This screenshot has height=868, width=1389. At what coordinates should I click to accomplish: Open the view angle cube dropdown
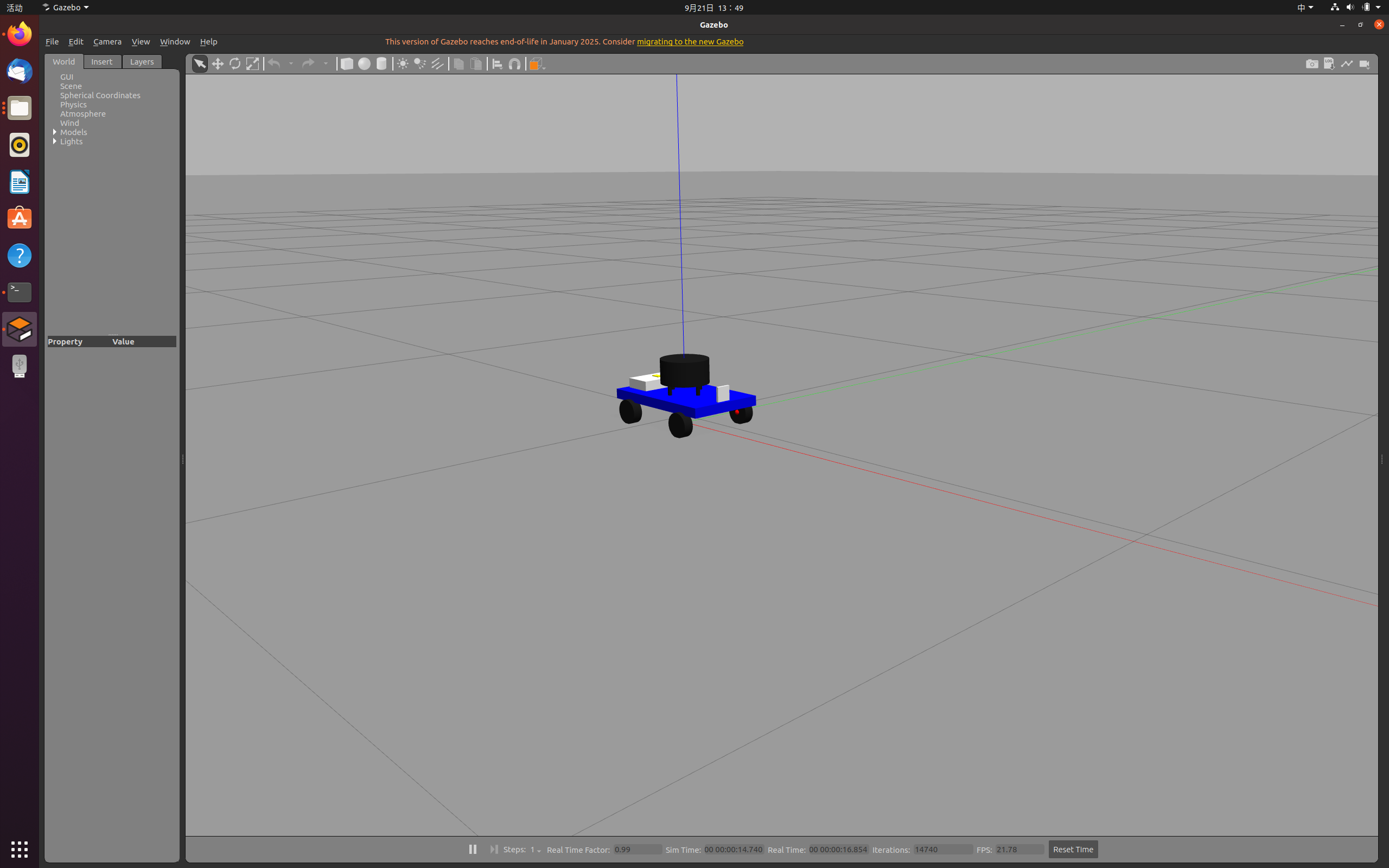click(x=537, y=63)
